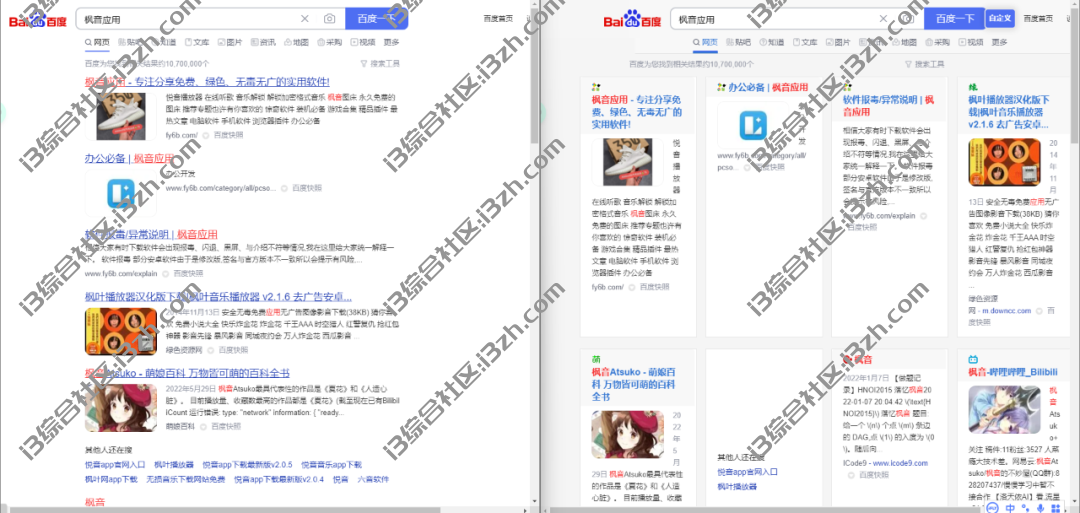Switch to the 地图 tab in the left window
This screenshot has width=1080, height=513.
coord(296,42)
